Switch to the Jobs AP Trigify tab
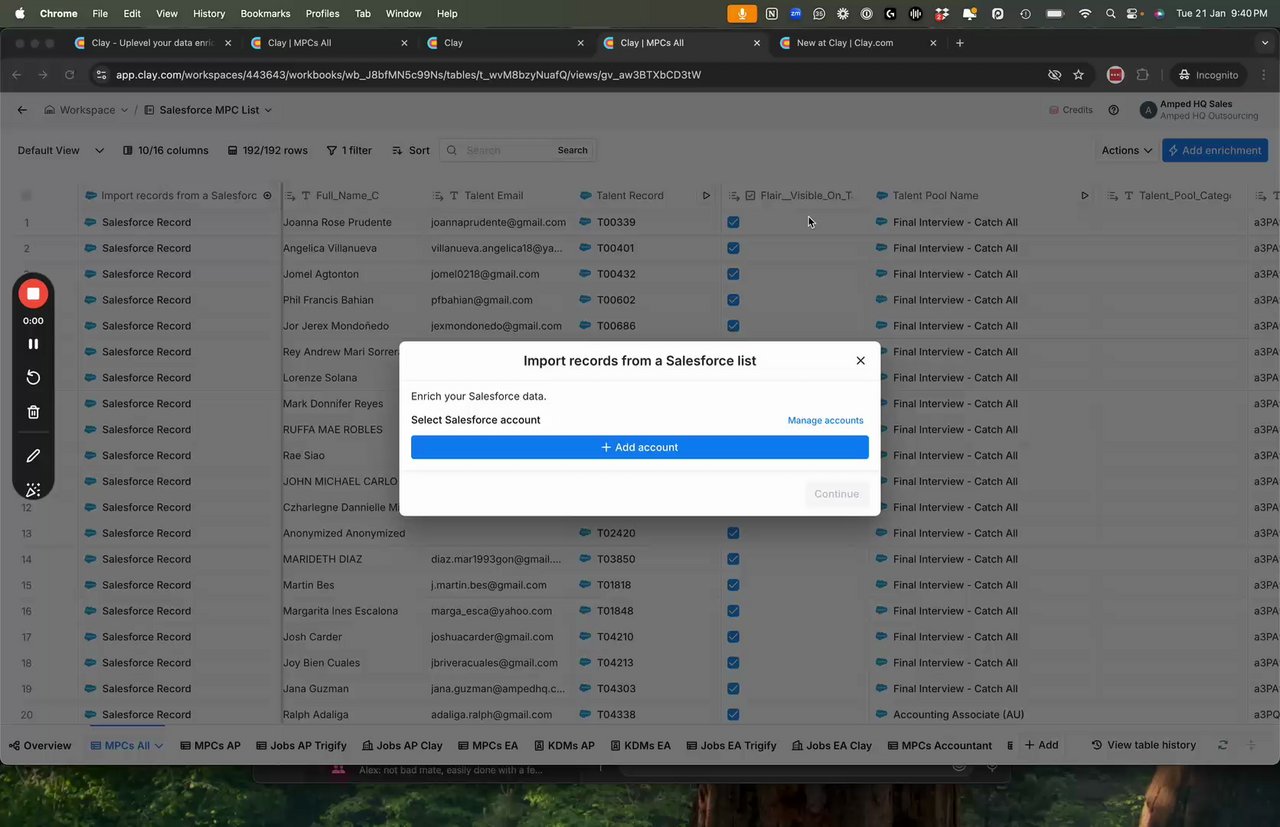The height and width of the screenshot is (827, 1280). [x=301, y=745]
